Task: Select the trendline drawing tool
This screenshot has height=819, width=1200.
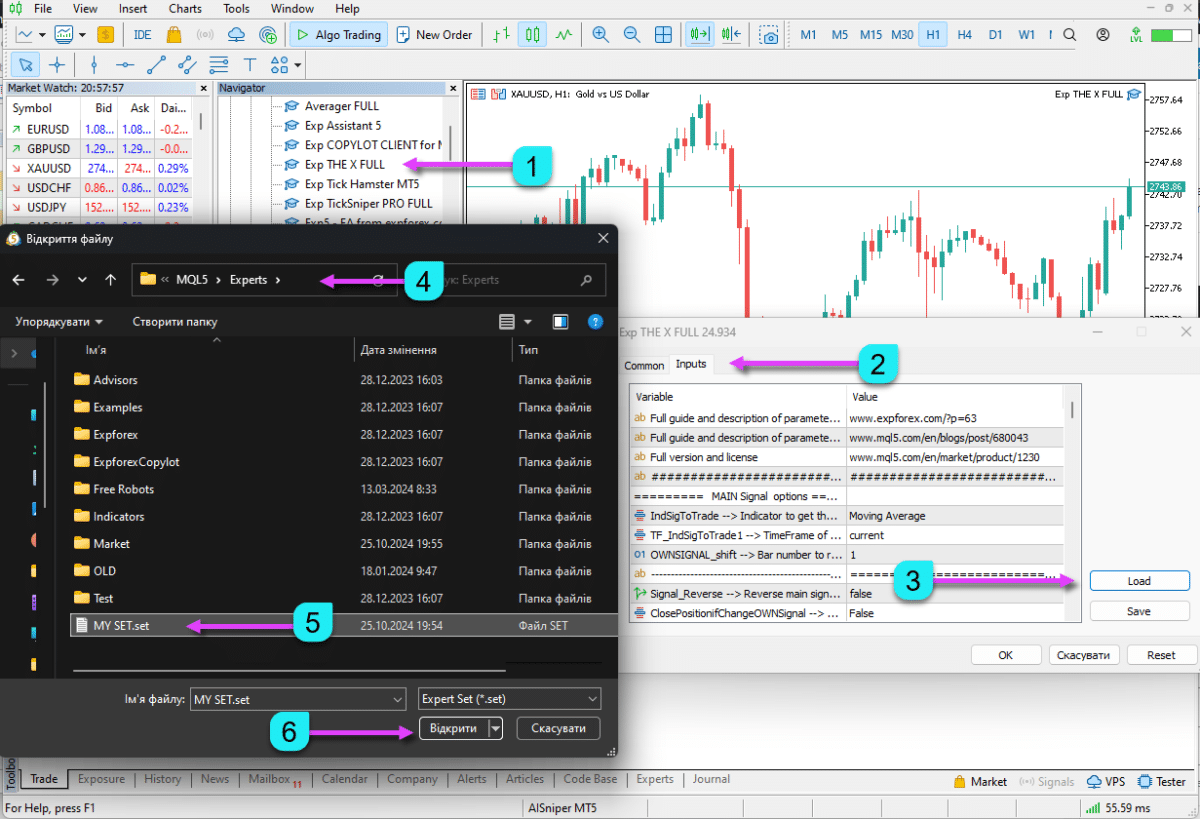Action: point(156,65)
